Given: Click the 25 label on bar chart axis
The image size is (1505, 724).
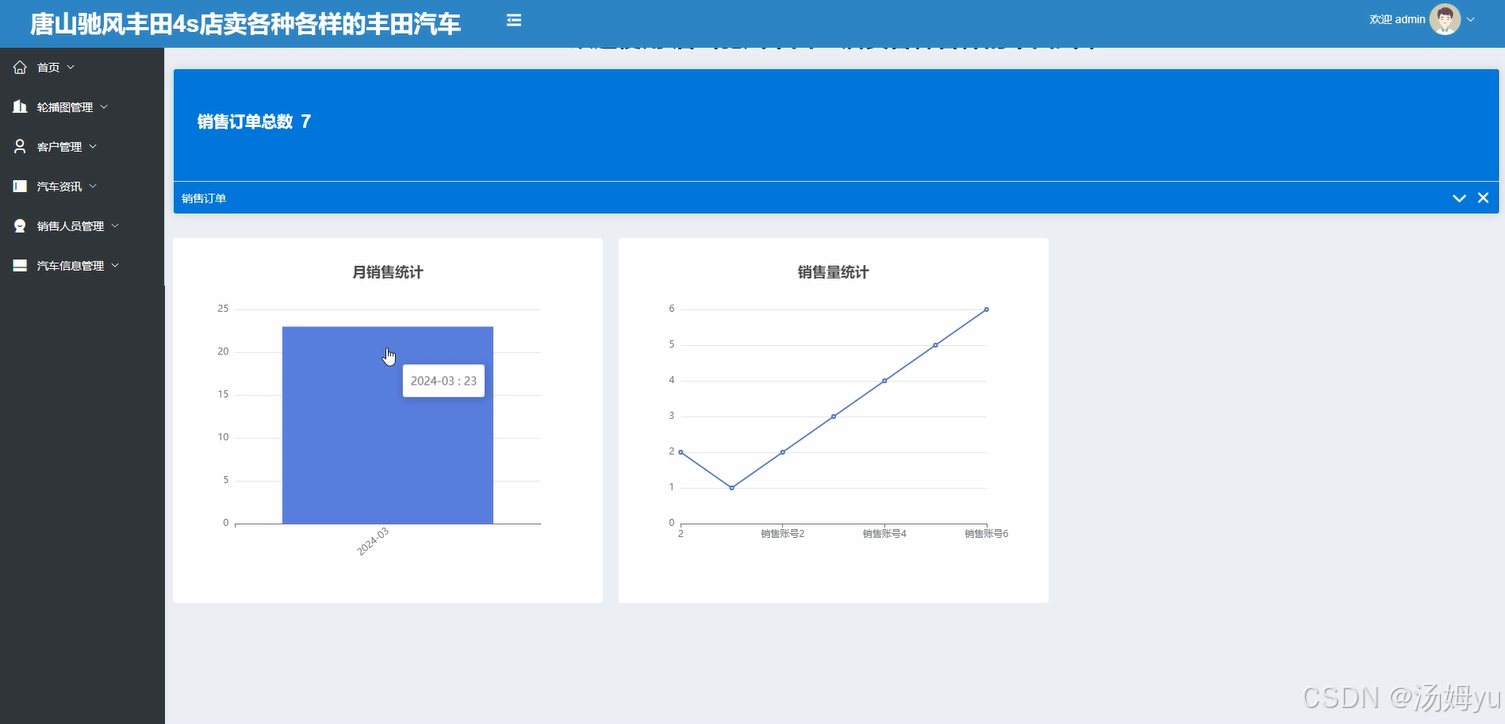Looking at the screenshot, I should [x=223, y=309].
